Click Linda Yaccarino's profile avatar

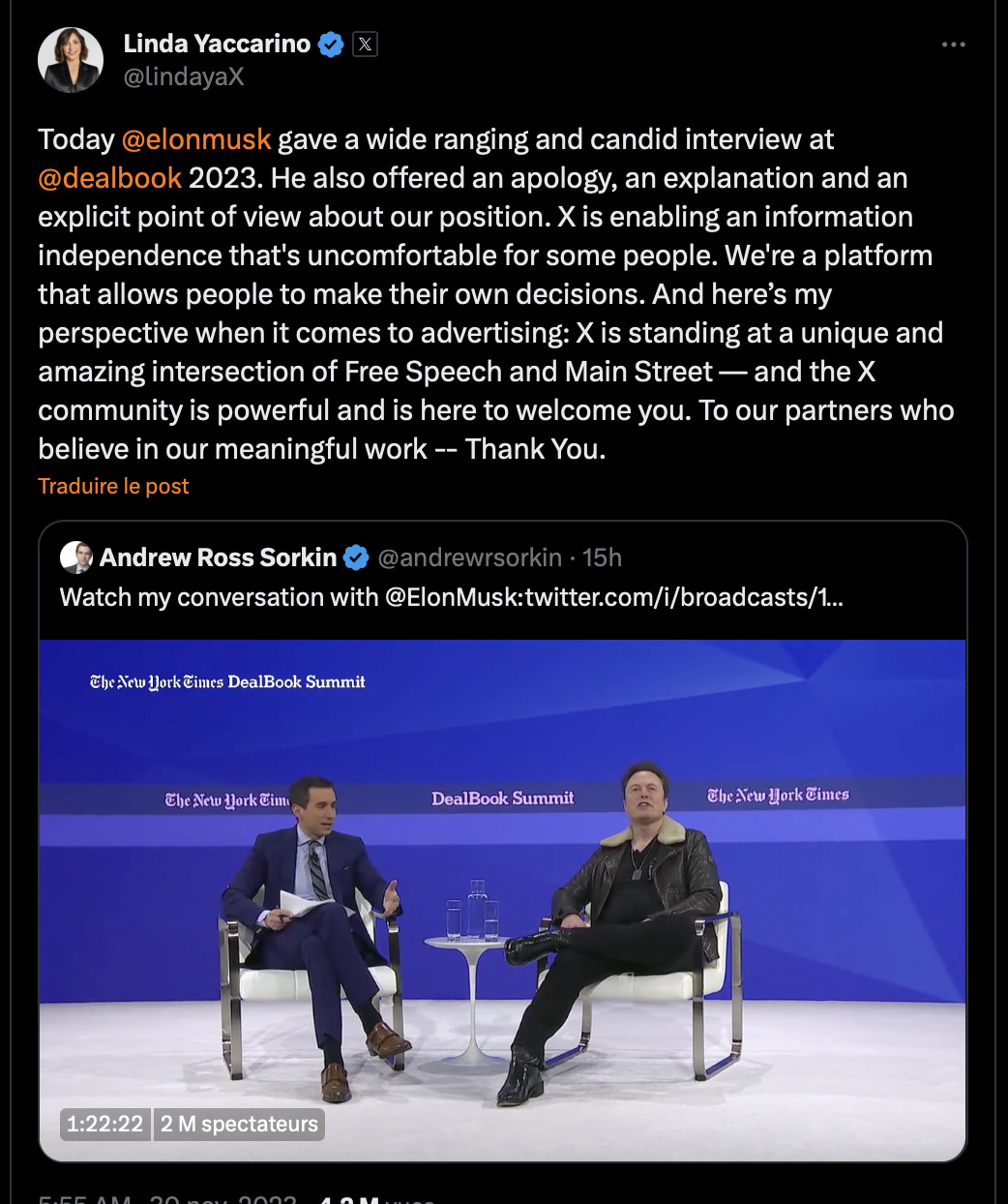pyautogui.click(x=71, y=60)
